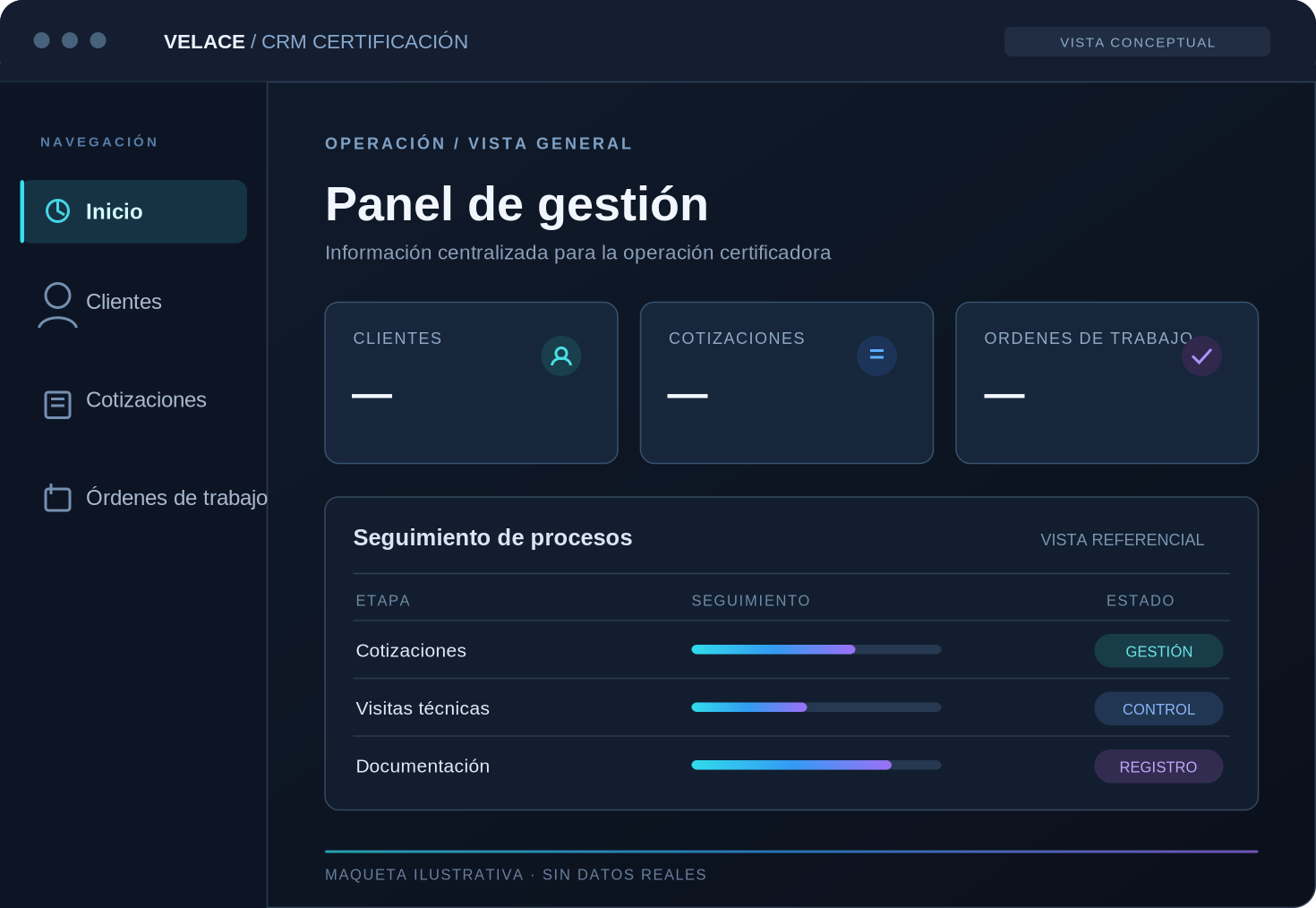Click the NAVEGACIÓN sidebar heading
Viewport: 1316px width, 908px height.
(99, 142)
